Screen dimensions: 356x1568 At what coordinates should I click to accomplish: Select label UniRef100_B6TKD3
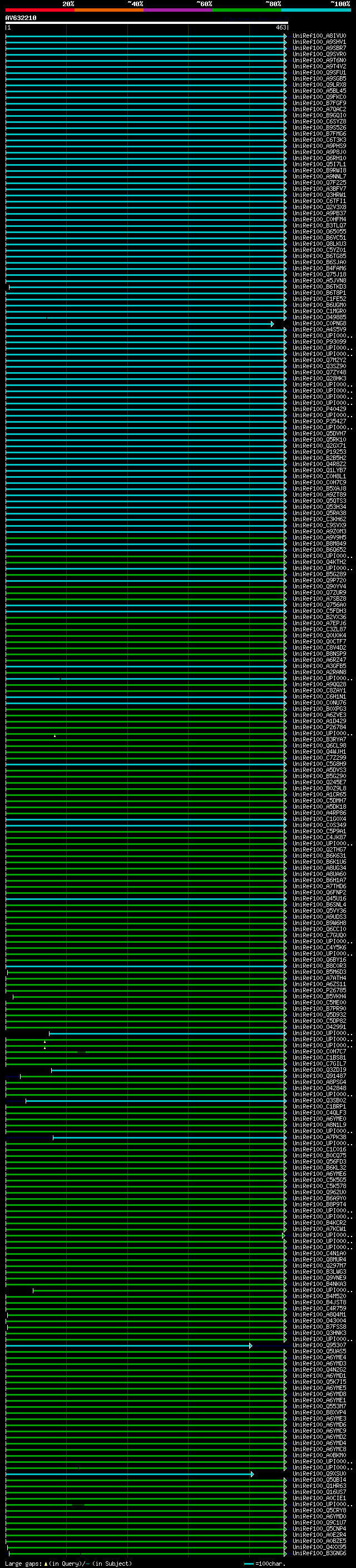319,286
